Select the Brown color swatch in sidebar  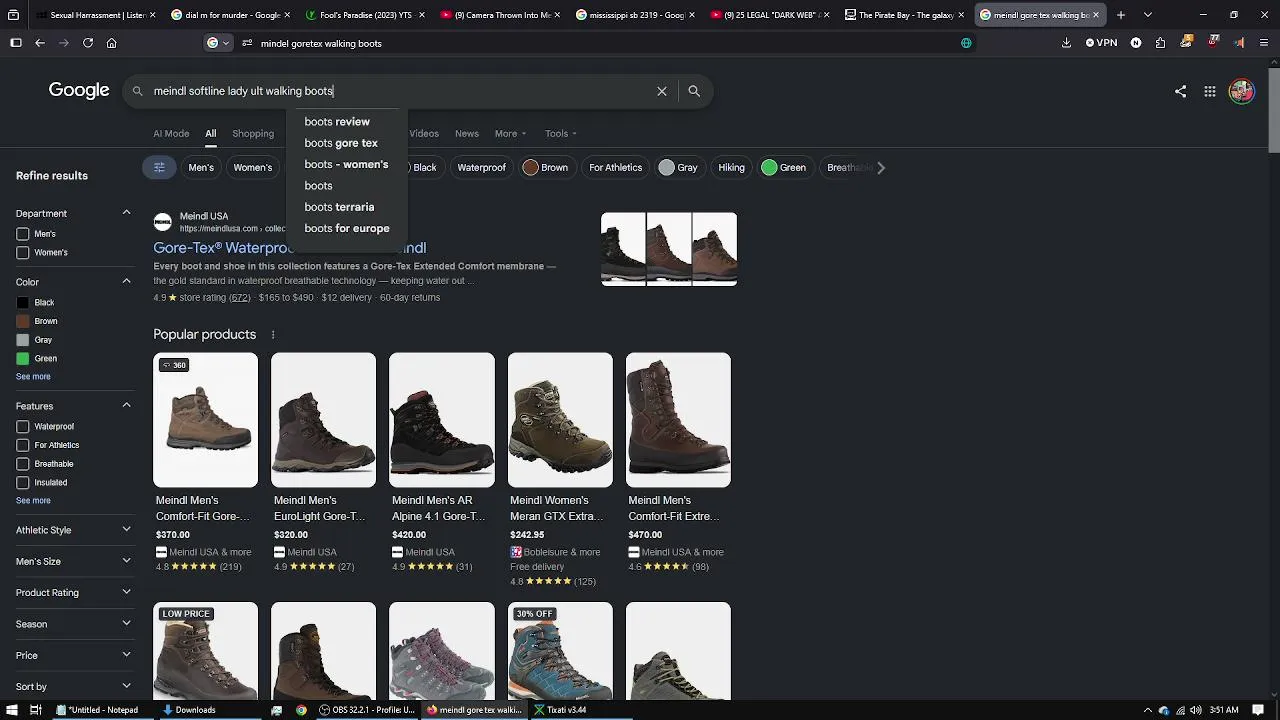[23, 322]
